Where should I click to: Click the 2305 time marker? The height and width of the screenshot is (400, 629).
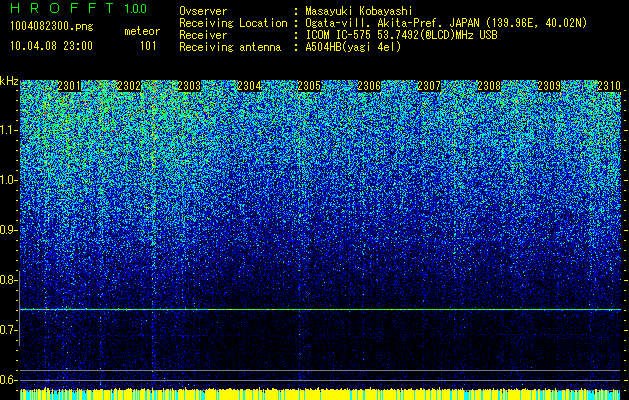click(x=309, y=86)
